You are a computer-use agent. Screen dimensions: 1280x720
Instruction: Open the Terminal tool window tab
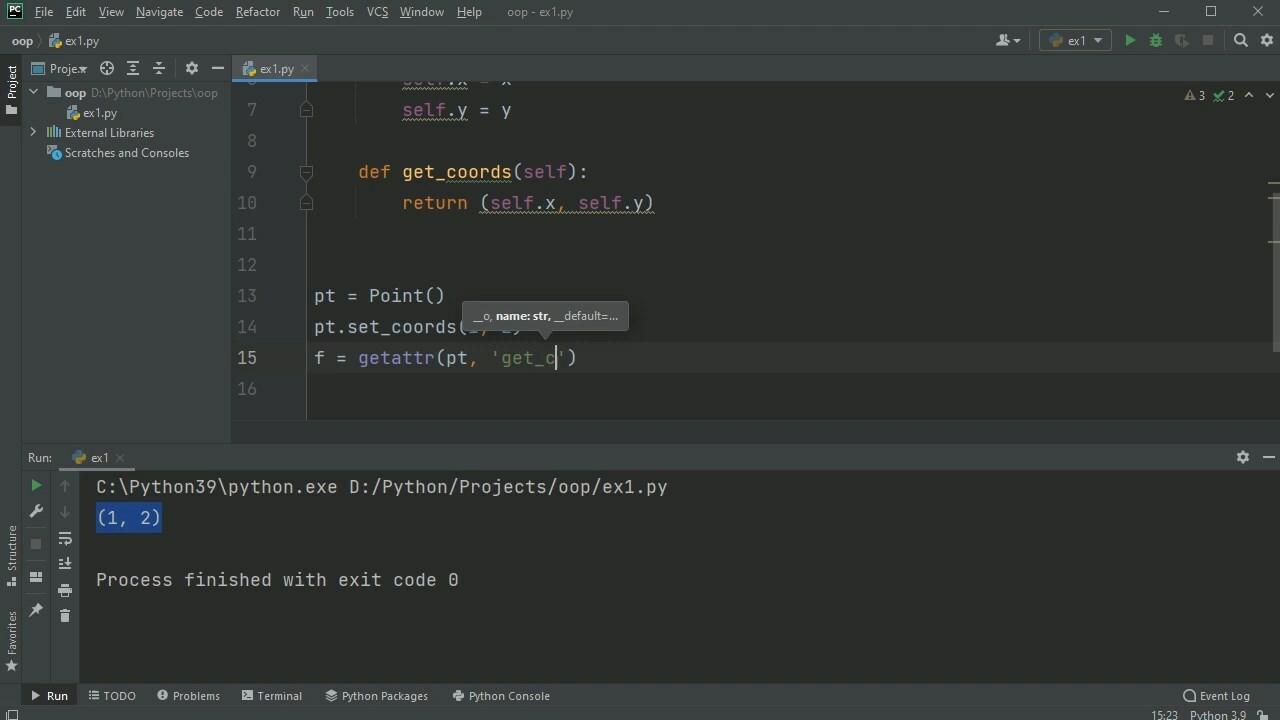[271, 696]
